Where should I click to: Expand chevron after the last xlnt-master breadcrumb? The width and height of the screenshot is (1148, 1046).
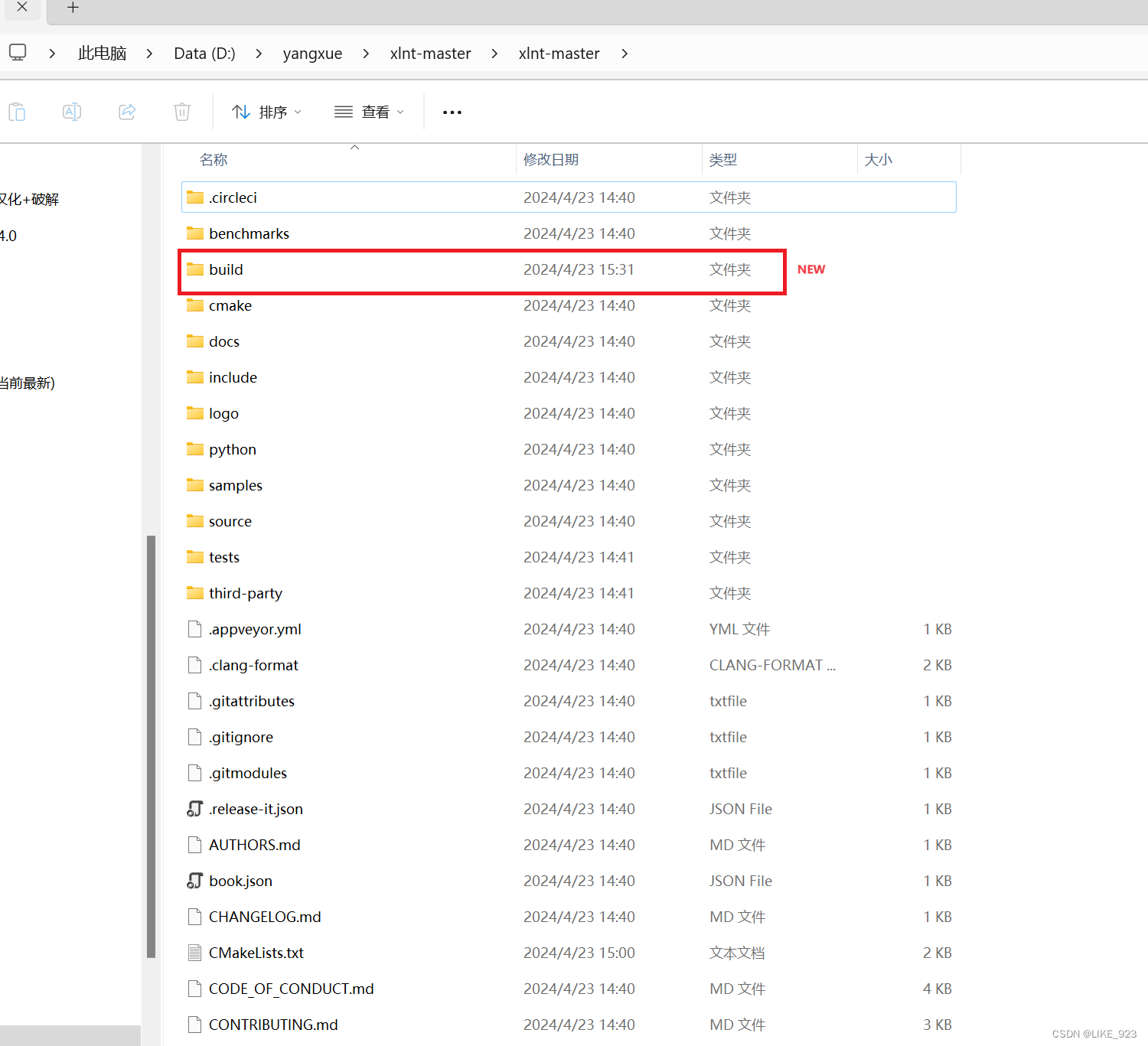point(625,54)
